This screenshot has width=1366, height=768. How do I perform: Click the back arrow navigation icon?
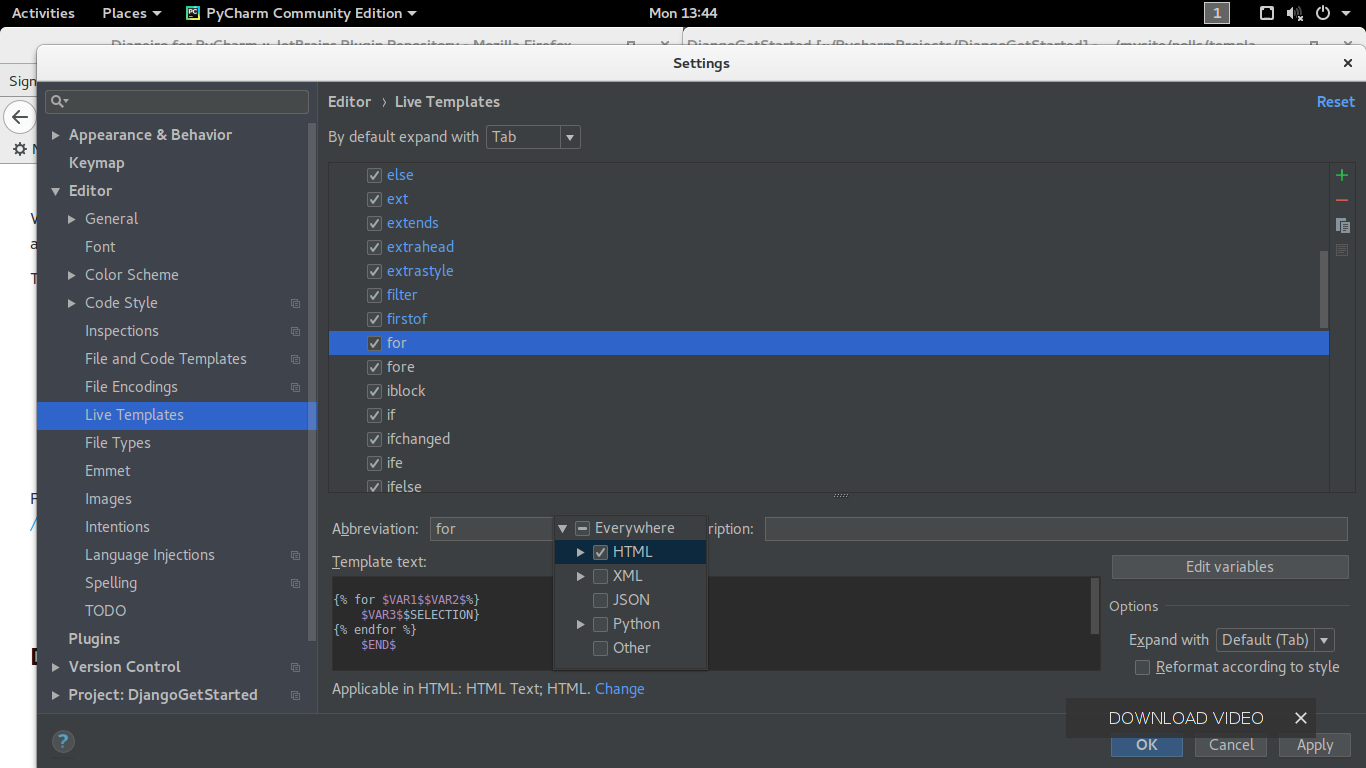pyautogui.click(x=20, y=116)
